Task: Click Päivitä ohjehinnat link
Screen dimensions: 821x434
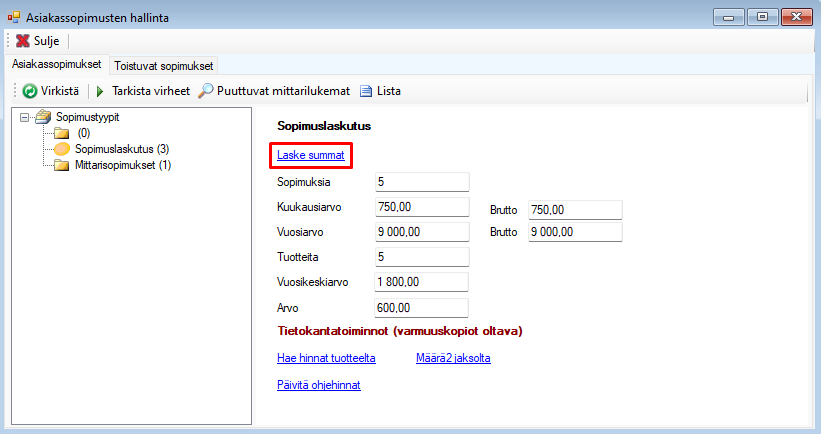Action: point(319,385)
